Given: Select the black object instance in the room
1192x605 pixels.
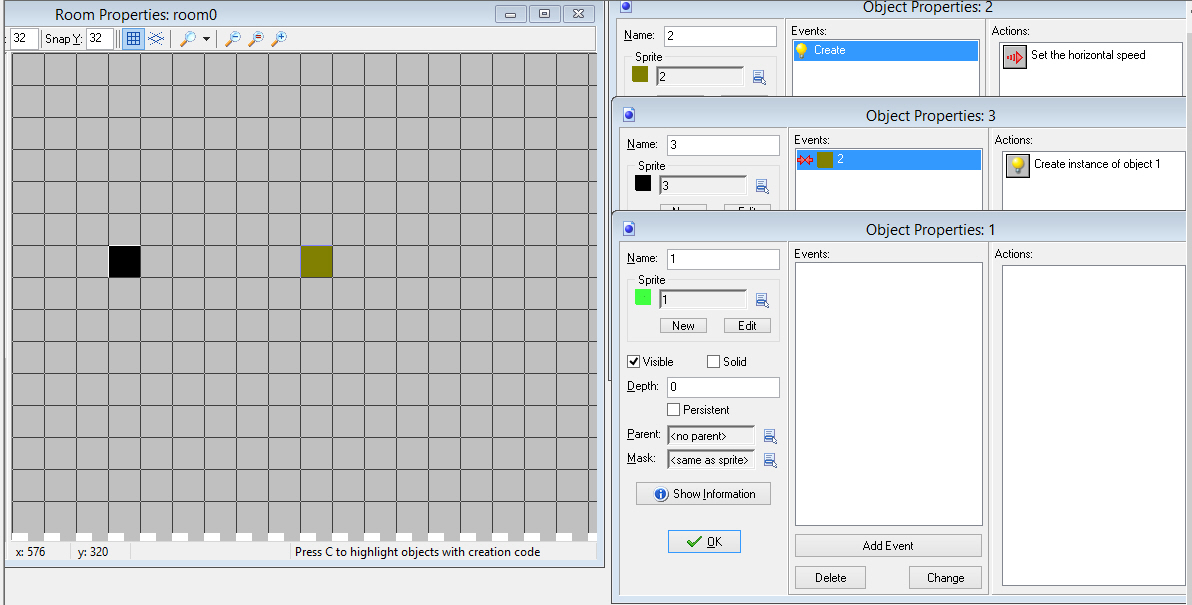Looking at the screenshot, I should coord(125,262).
